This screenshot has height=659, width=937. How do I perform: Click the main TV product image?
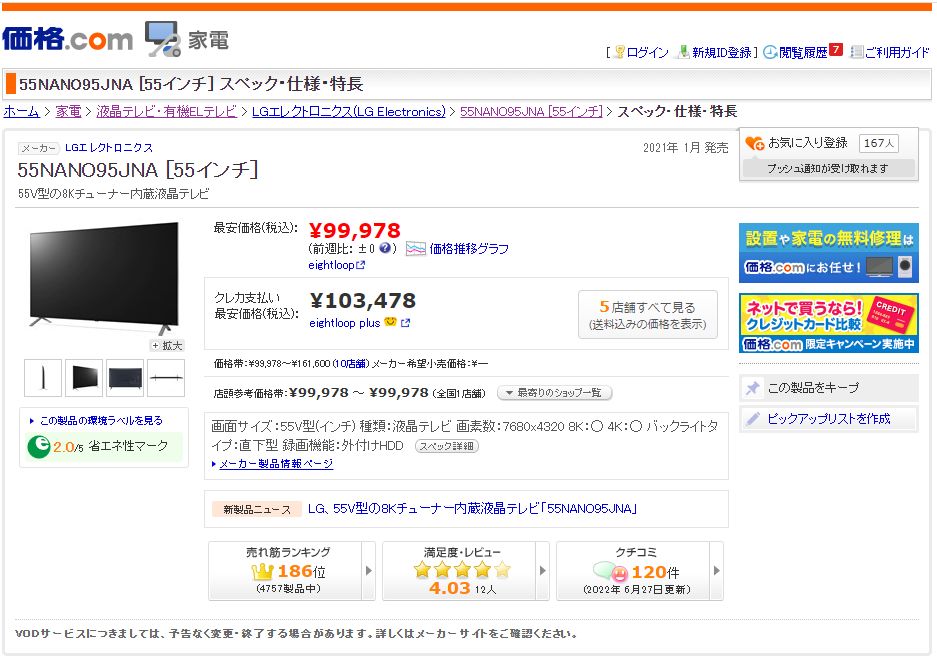click(x=105, y=277)
